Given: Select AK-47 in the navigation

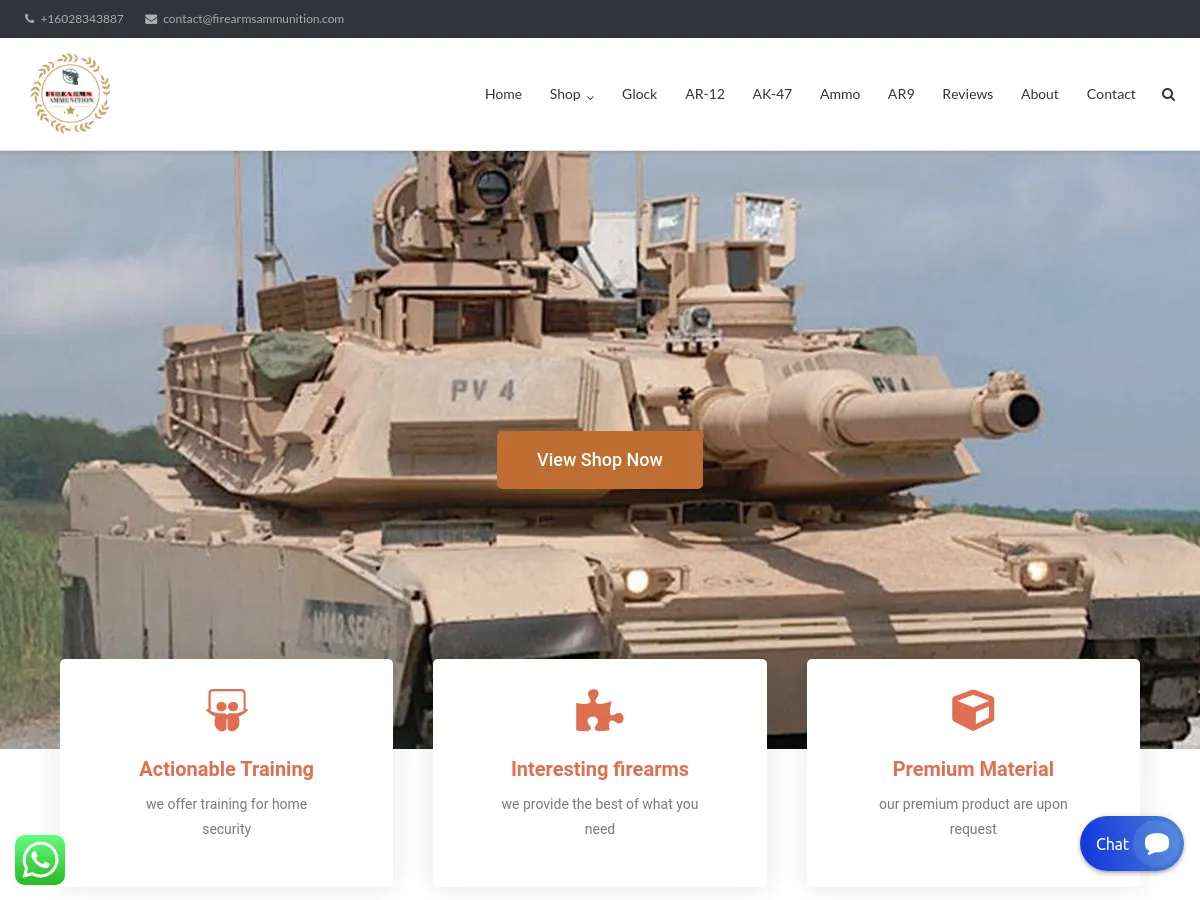Looking at the screenshot, I should (x=772, y=94).
